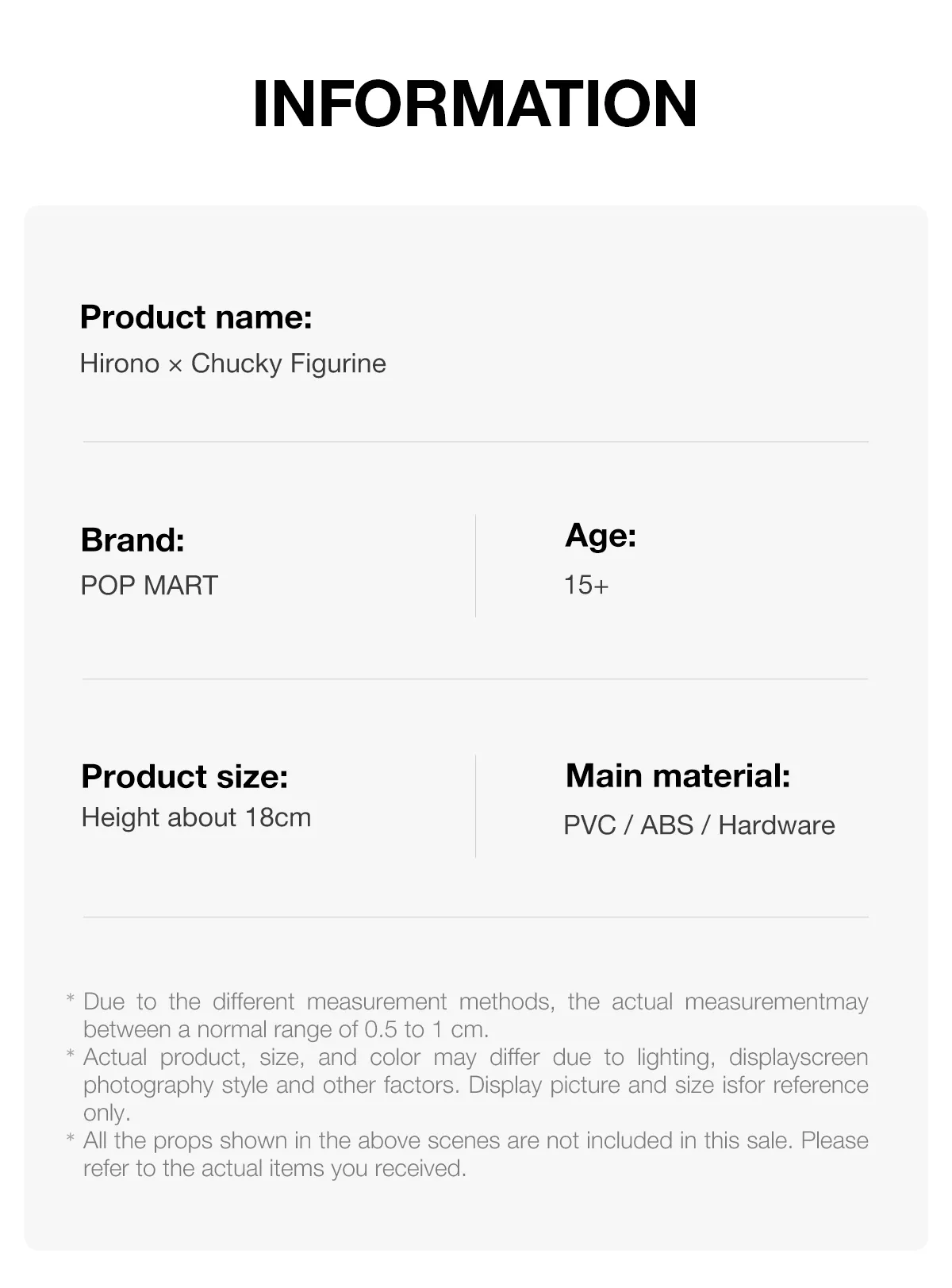Click the asterisk before "All the props"
This screenshot has width=952, height=1288.
coord(70,1139)
